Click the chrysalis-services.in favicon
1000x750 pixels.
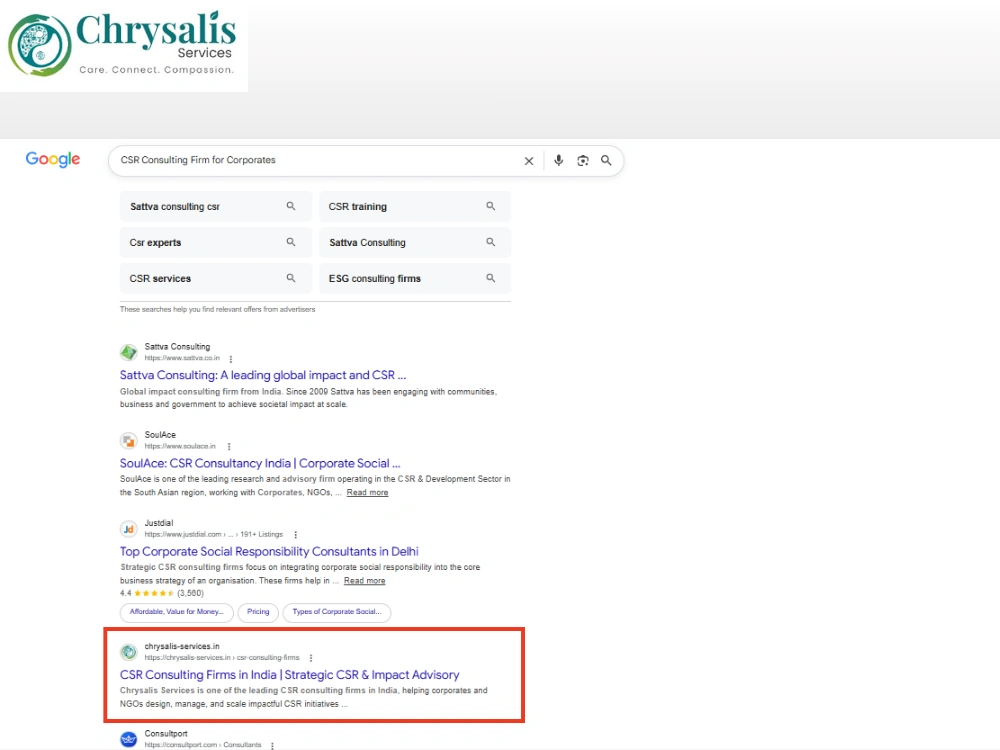(129, 652)
